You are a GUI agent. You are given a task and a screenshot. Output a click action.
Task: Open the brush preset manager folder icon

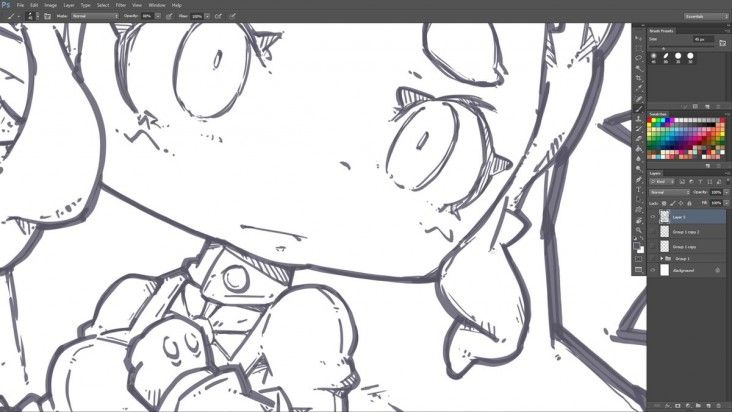[x=723, y=42]
